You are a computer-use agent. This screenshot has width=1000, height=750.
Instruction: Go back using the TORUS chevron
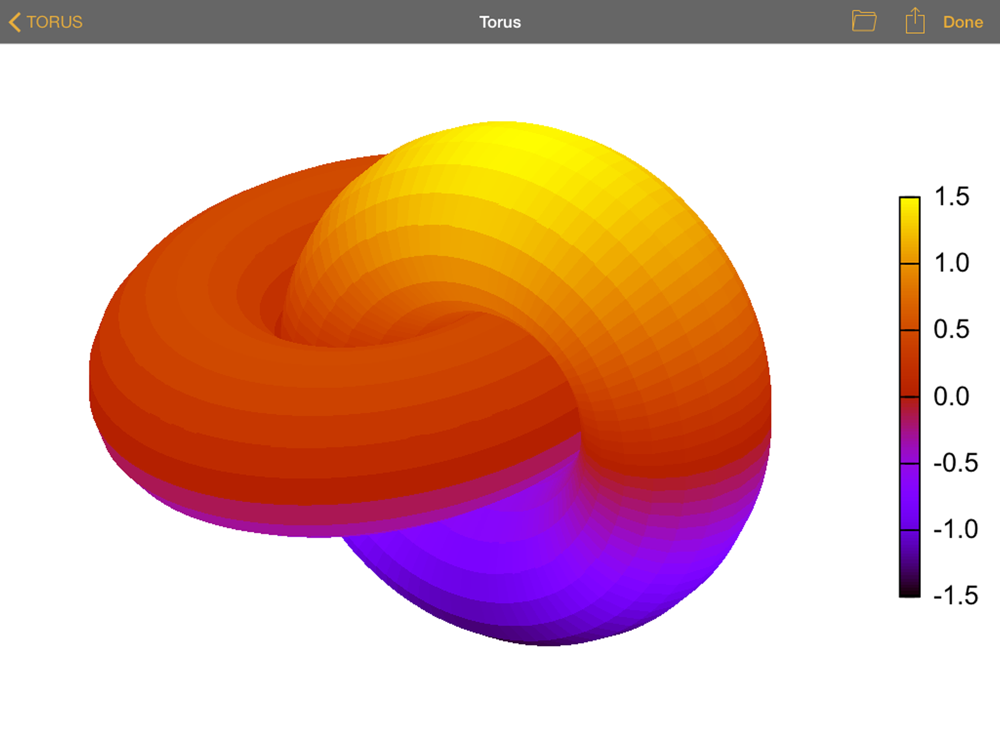(46, 22)
